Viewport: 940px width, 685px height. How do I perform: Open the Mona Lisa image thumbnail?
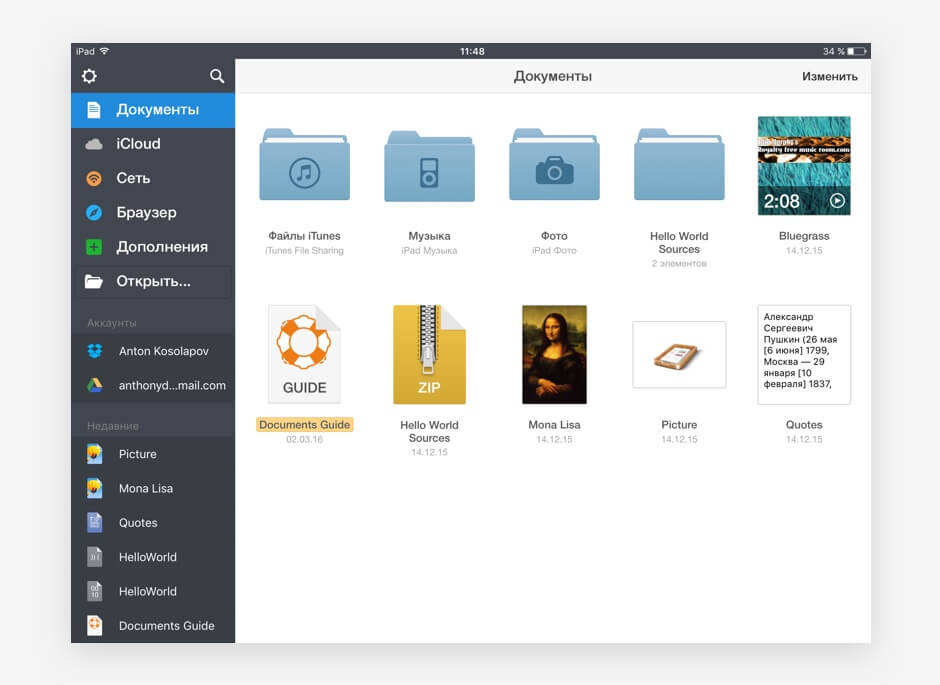tap(554, 355)
